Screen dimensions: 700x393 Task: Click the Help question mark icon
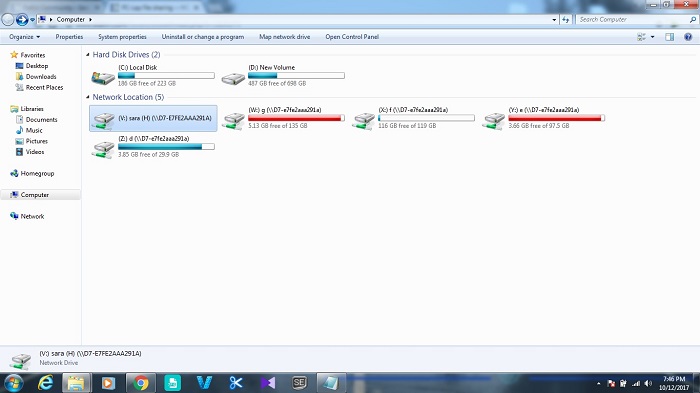click(688, 37)
